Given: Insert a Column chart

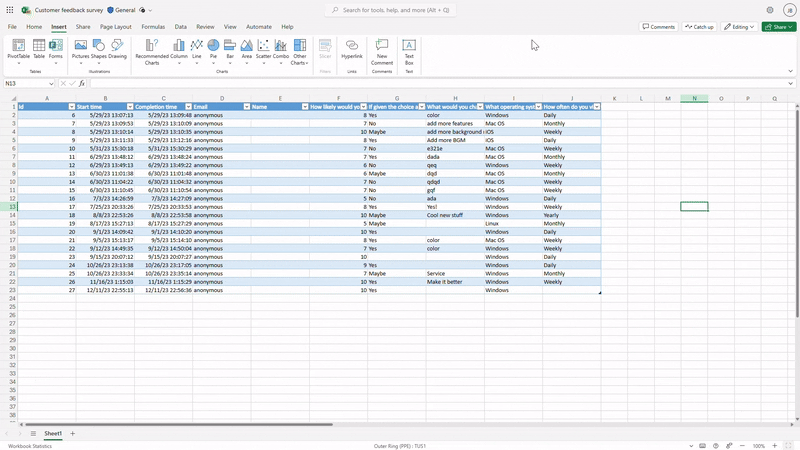Looking at the screenshot, I should coord(179,51).
